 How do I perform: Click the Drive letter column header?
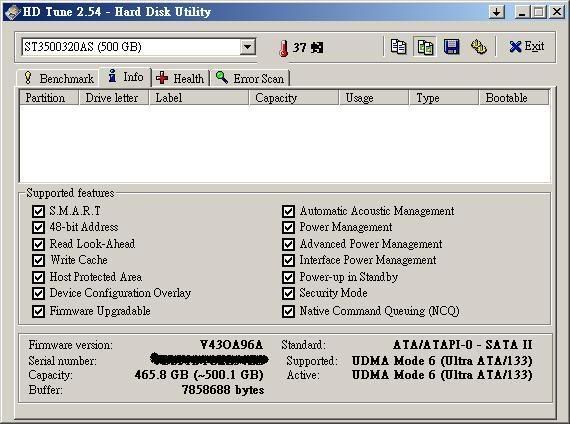point(114,98)
